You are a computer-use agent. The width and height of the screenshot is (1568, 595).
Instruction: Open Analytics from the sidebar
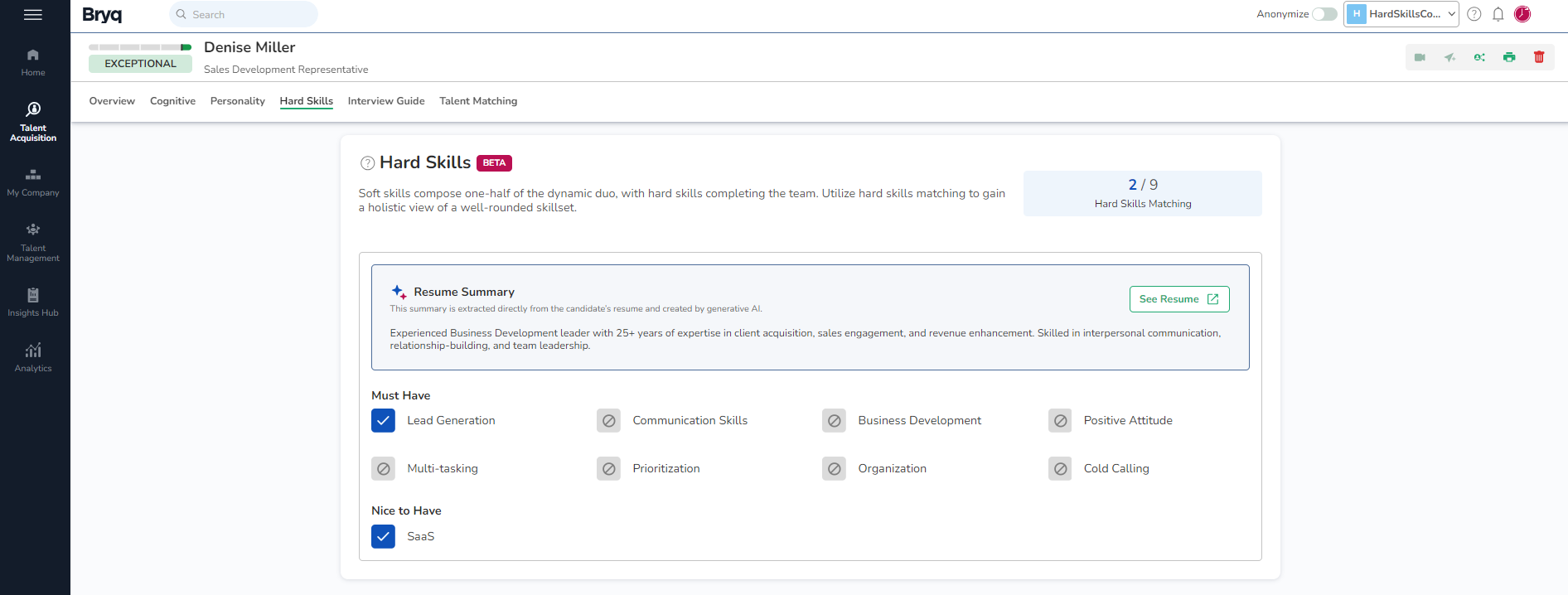(33, 357)
